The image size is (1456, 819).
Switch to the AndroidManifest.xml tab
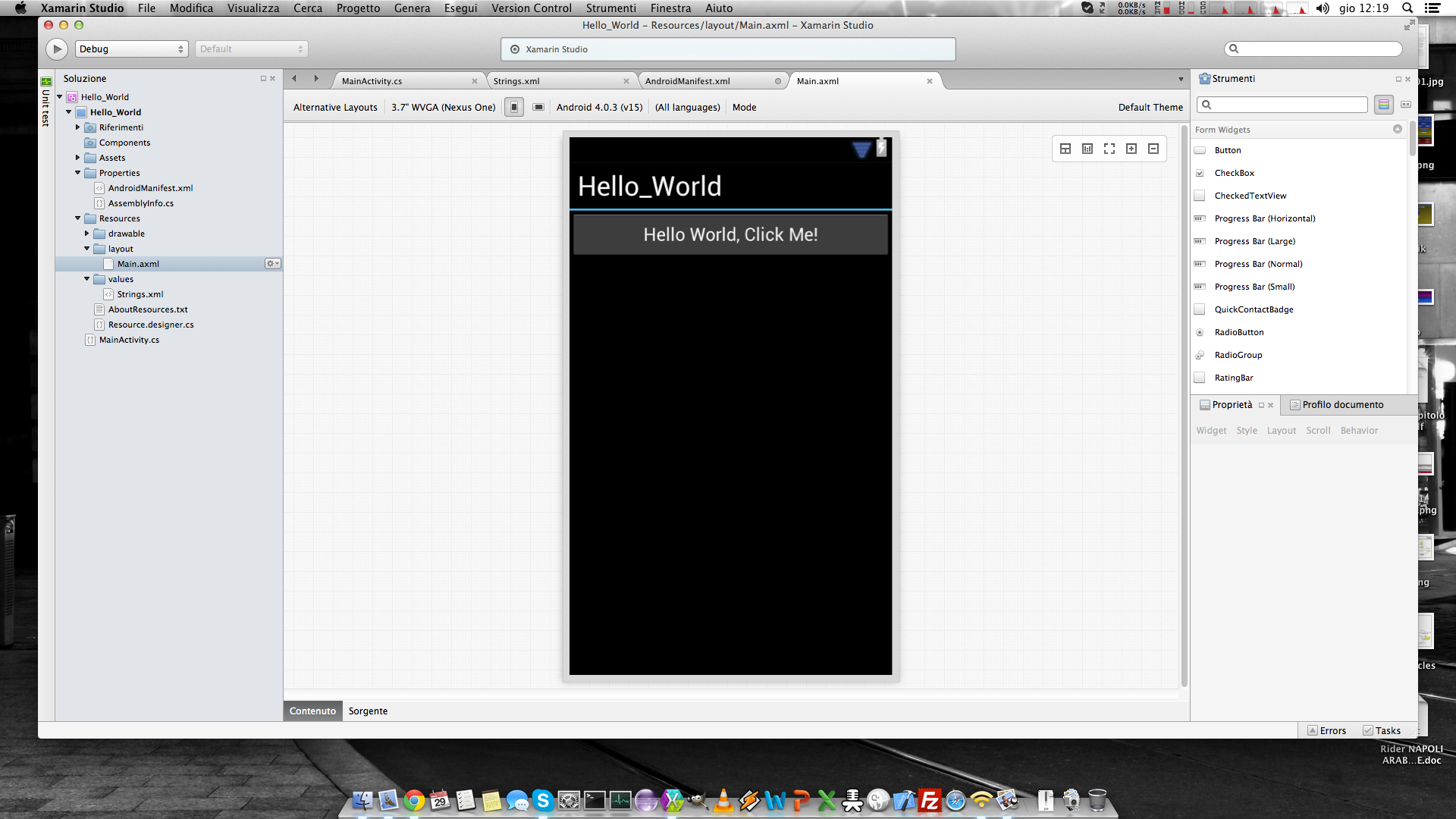tap(688, 81)
